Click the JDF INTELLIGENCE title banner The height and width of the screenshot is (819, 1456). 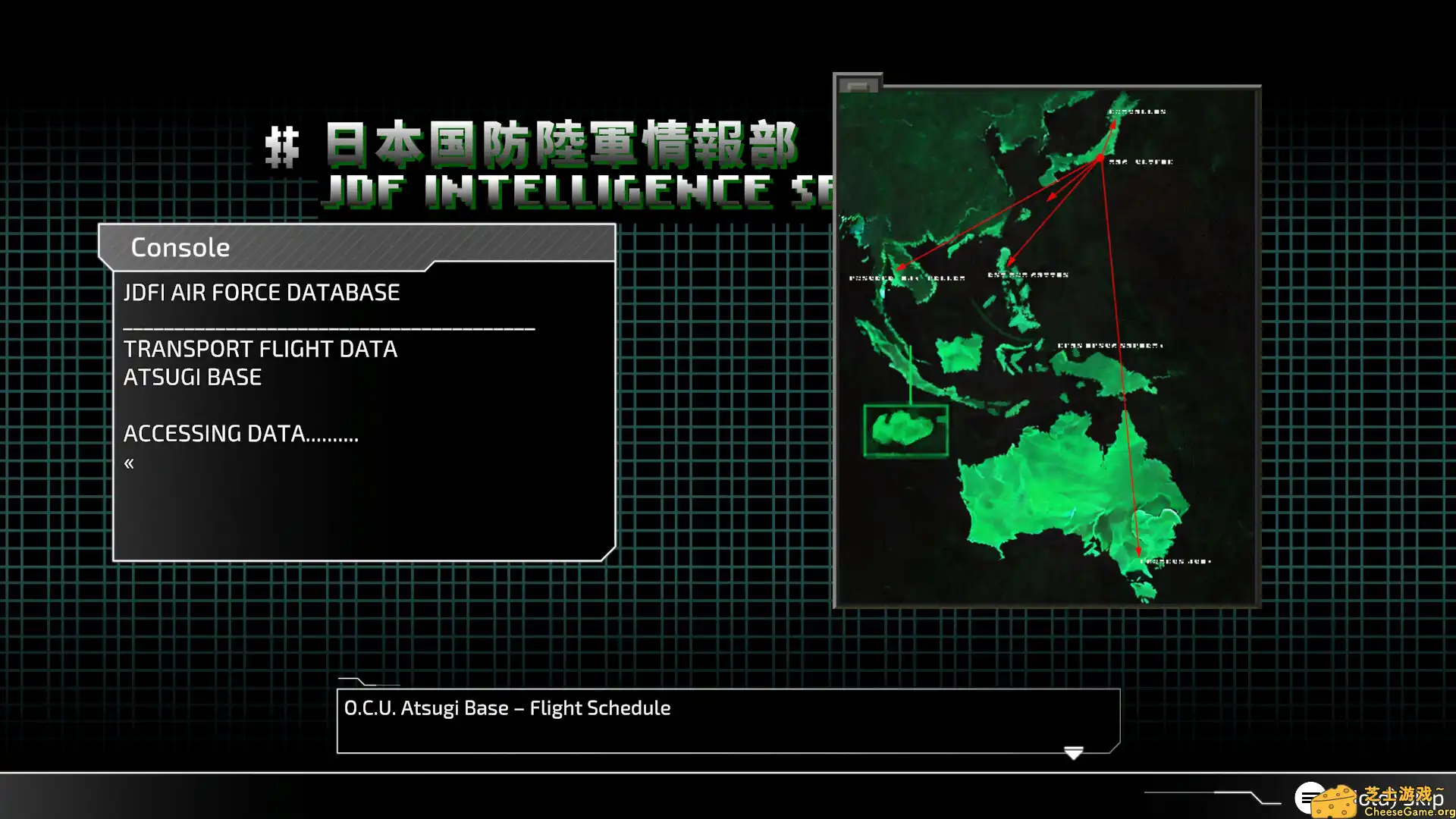[576, 190]
